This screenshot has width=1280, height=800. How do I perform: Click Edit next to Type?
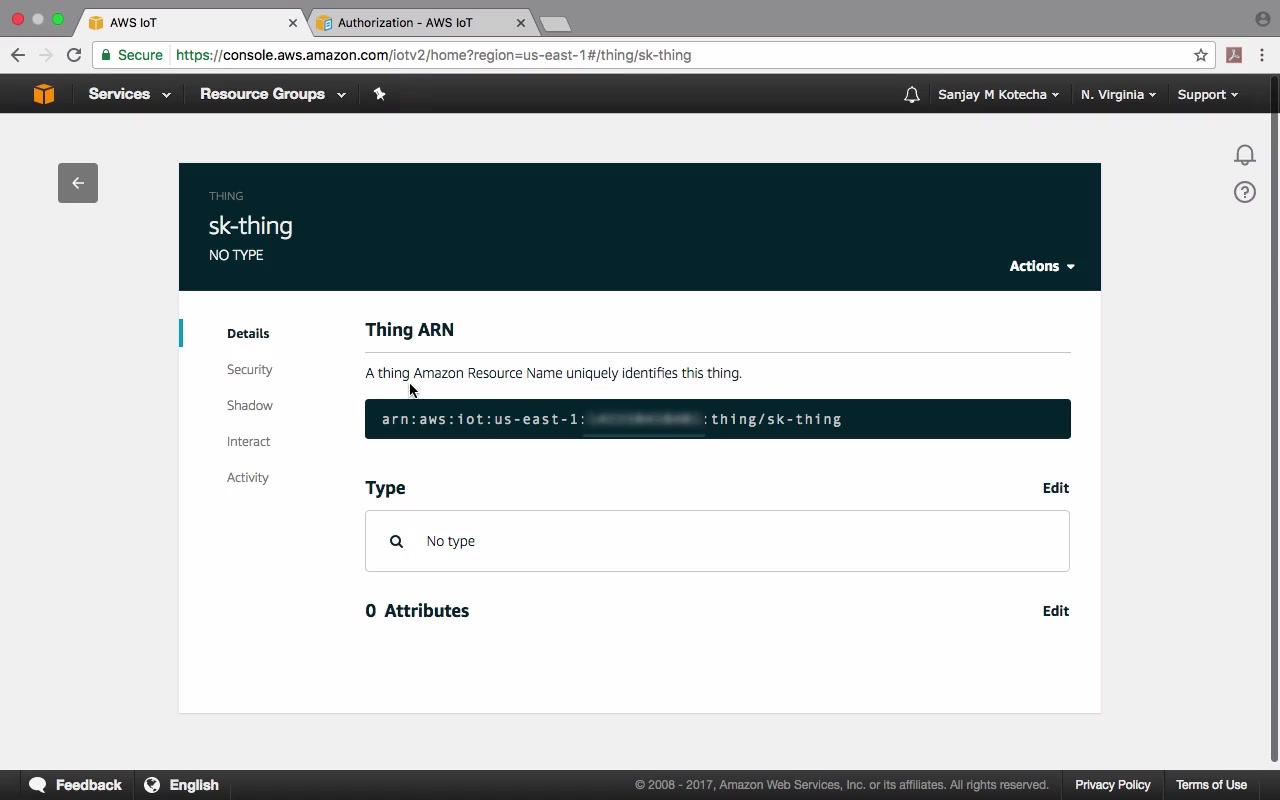[x=1056, y=488]
